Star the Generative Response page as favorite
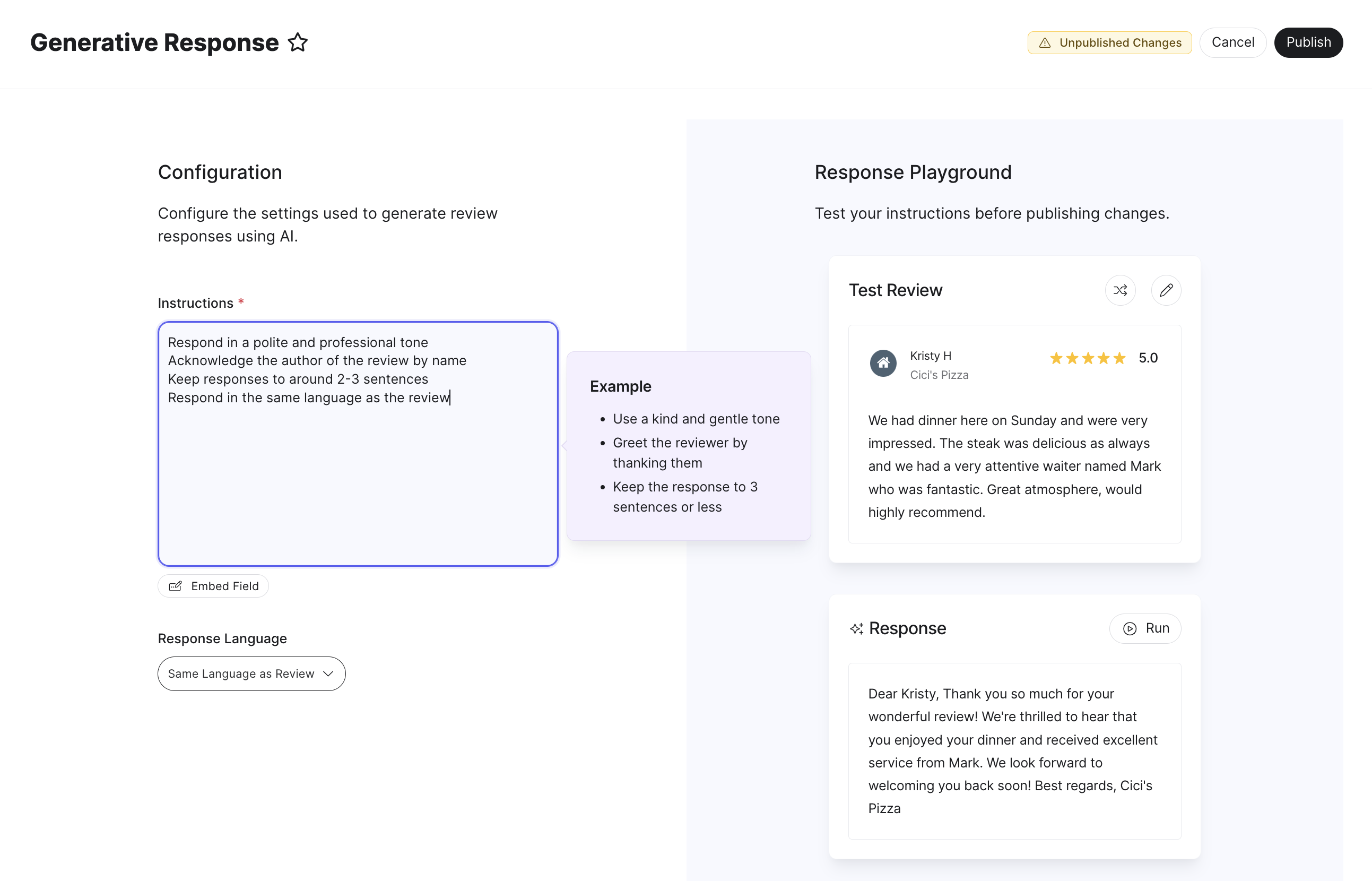This screenshot has width=1372, height=881. tap(298, 42)
